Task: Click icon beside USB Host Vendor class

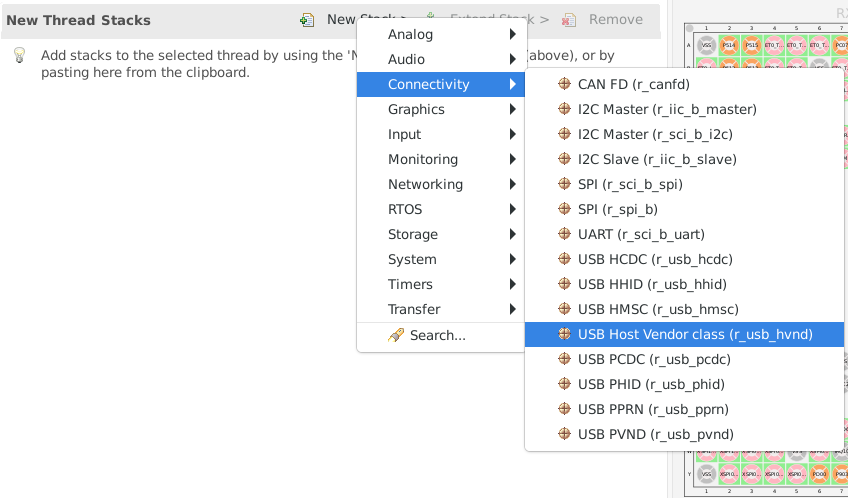Action: (564, 334)
